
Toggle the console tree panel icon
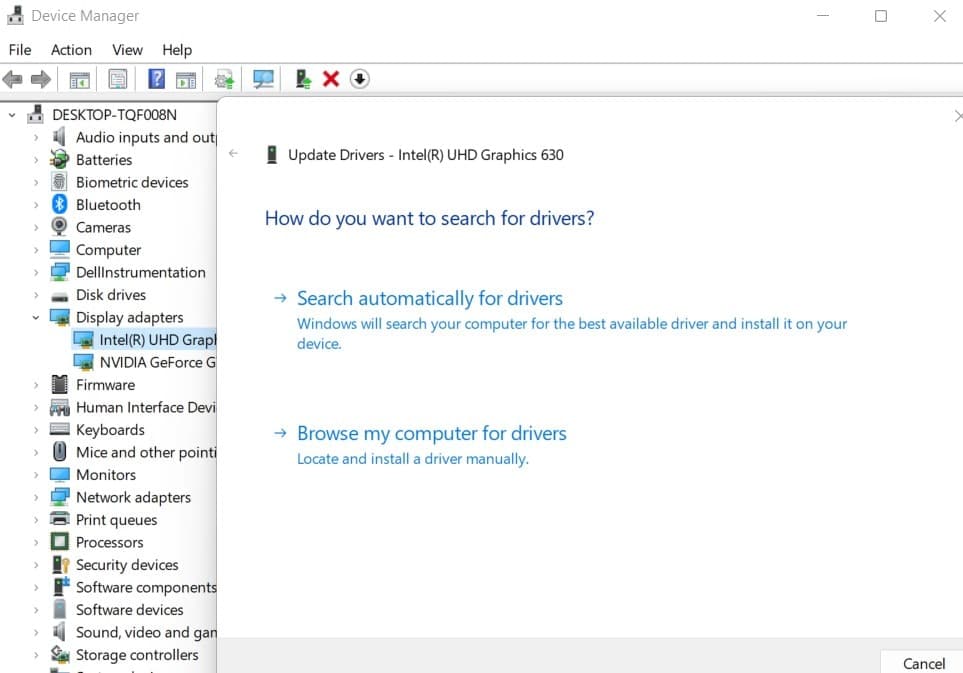(x=78, y=78)
